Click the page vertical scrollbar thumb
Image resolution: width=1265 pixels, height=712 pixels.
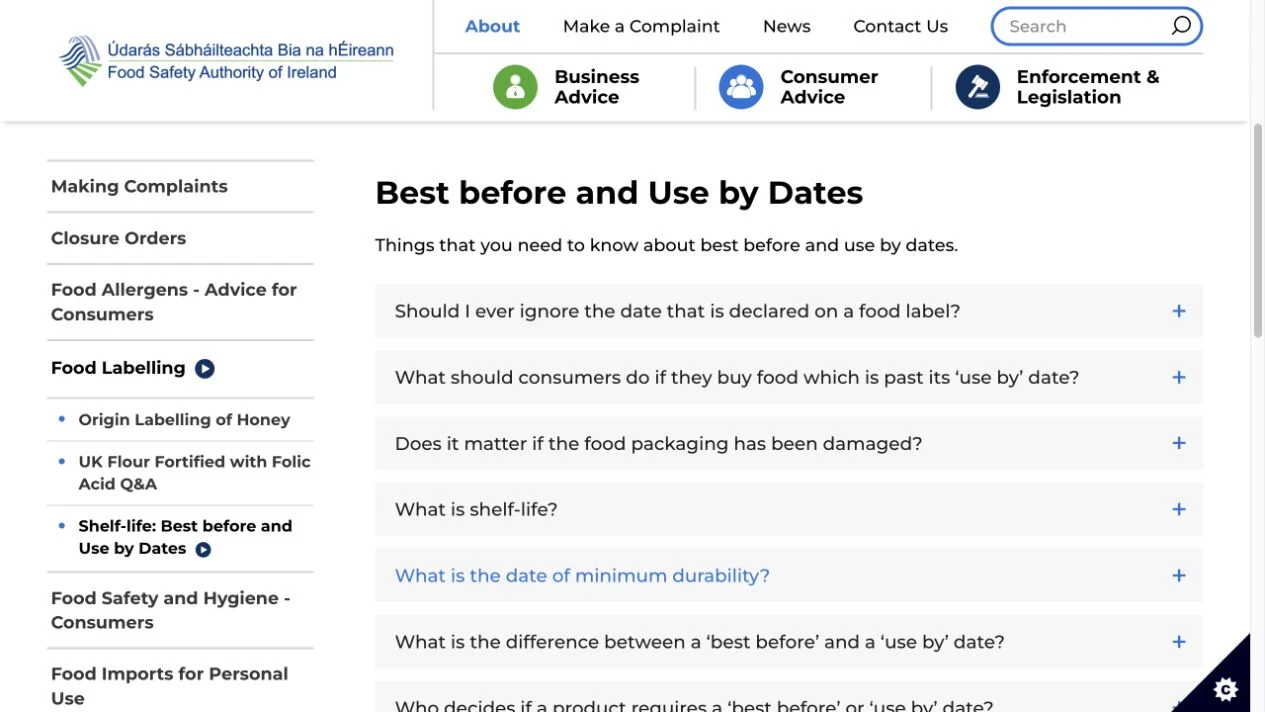1258,230
